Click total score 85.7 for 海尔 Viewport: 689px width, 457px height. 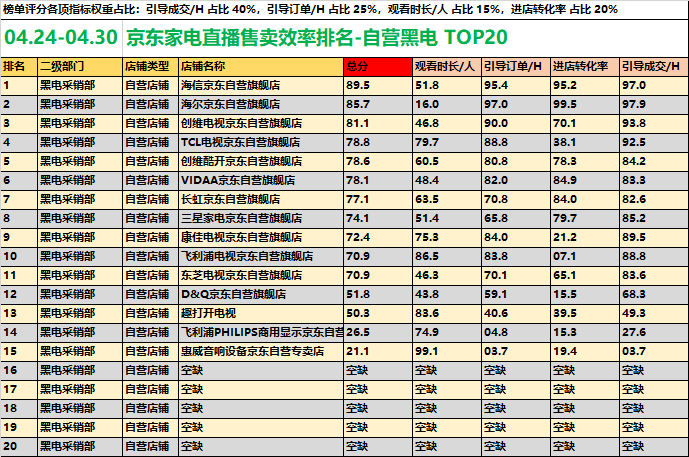[378, 105]
